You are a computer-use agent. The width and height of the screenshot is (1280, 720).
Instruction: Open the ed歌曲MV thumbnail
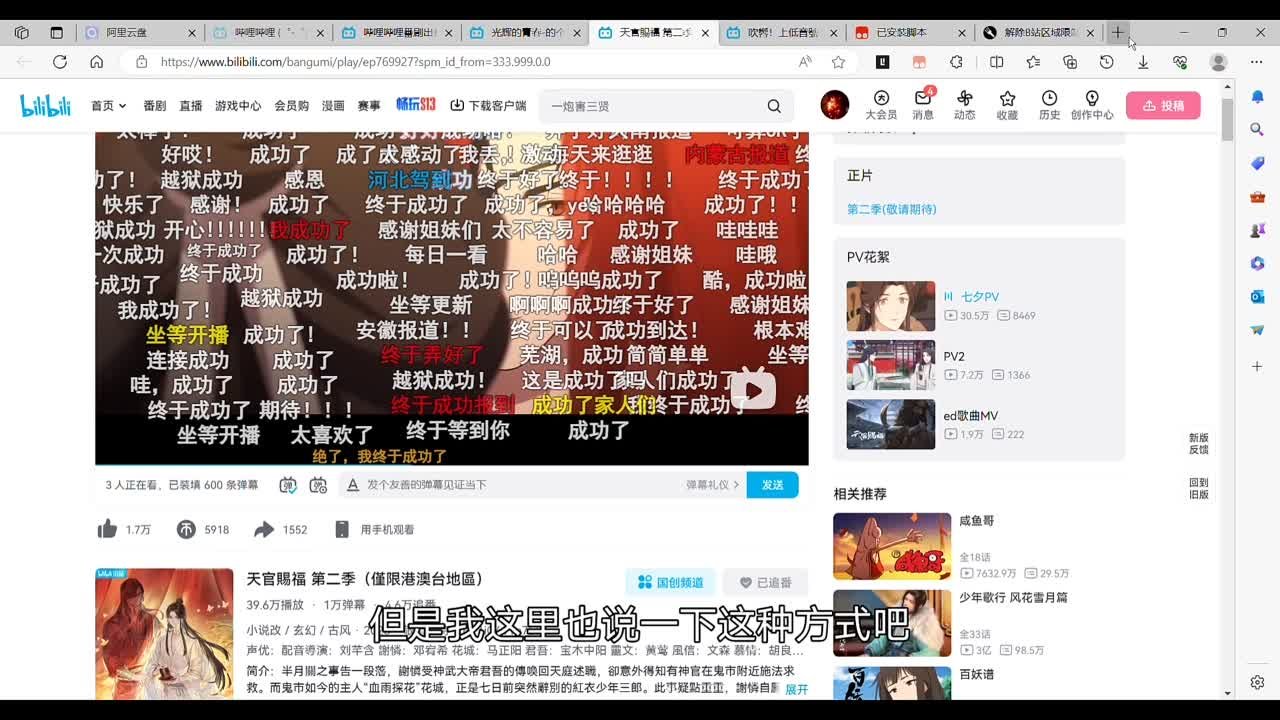coord(891,424)
